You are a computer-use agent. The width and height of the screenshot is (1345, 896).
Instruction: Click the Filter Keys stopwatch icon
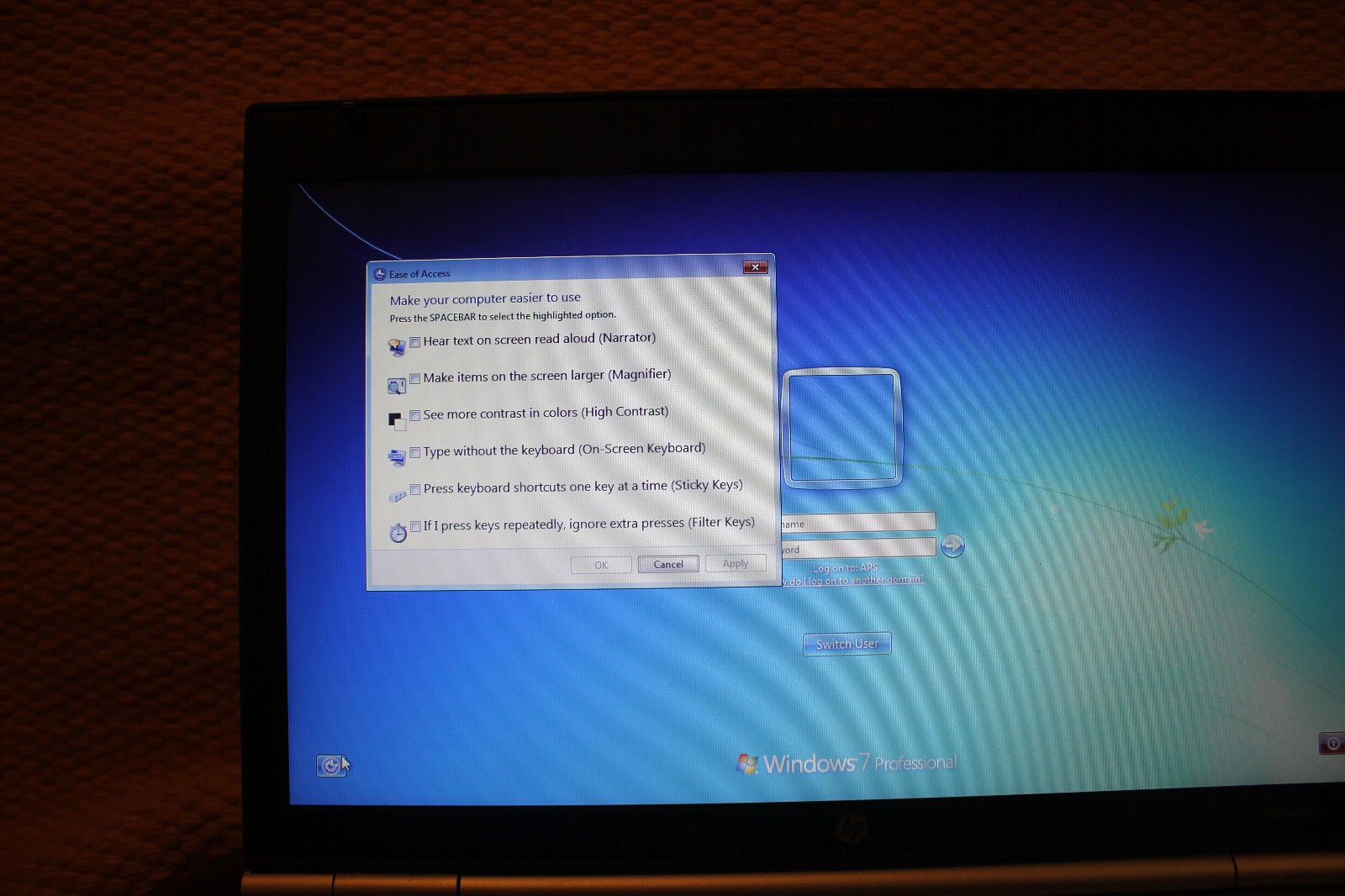pyautogui.click(x=398, y=533)
